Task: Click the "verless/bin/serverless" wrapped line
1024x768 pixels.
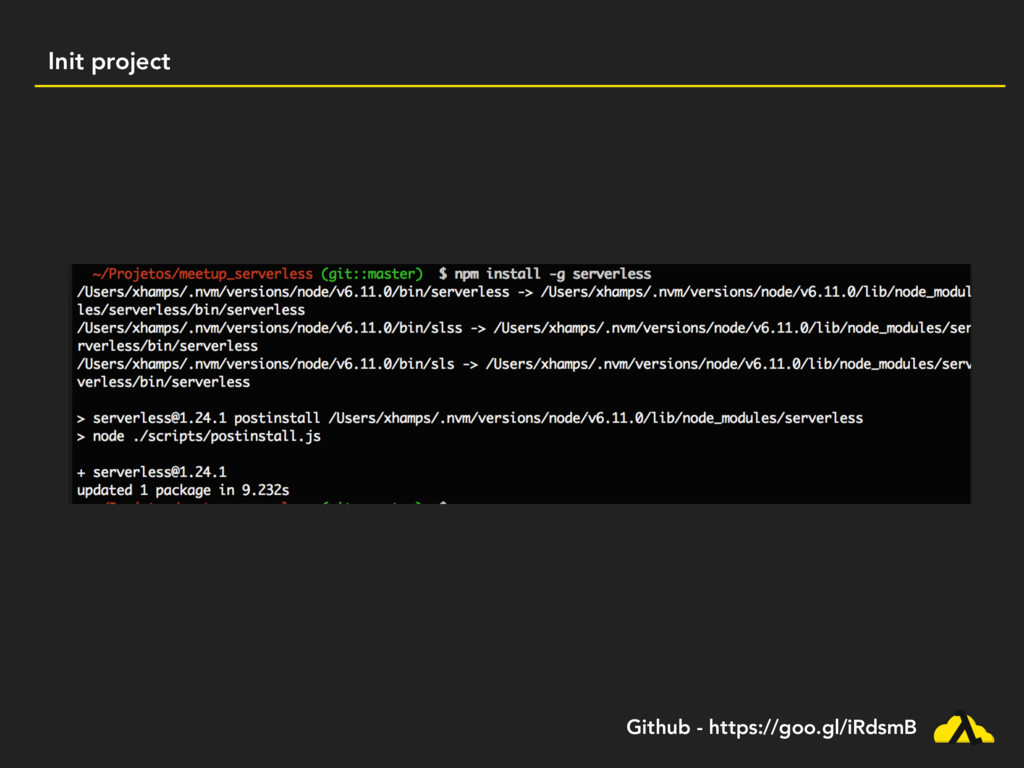Action: pyautogui.click(x=163, y=381)
